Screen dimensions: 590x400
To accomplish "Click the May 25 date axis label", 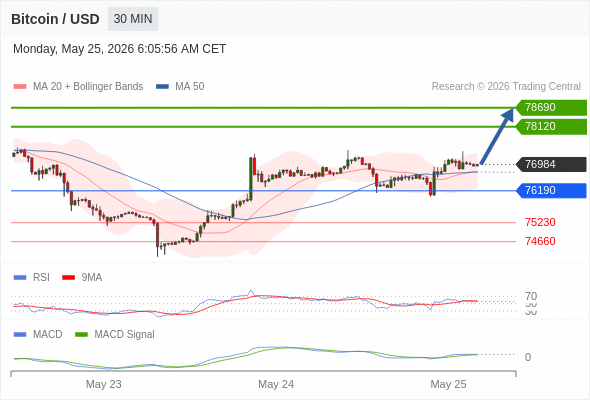I will 448,384.
